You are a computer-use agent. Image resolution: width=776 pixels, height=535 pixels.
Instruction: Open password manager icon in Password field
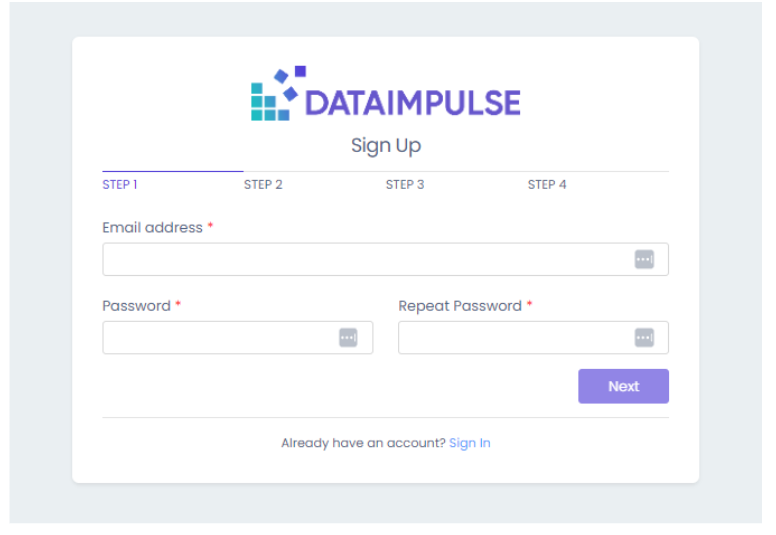(x=348, y=338)
